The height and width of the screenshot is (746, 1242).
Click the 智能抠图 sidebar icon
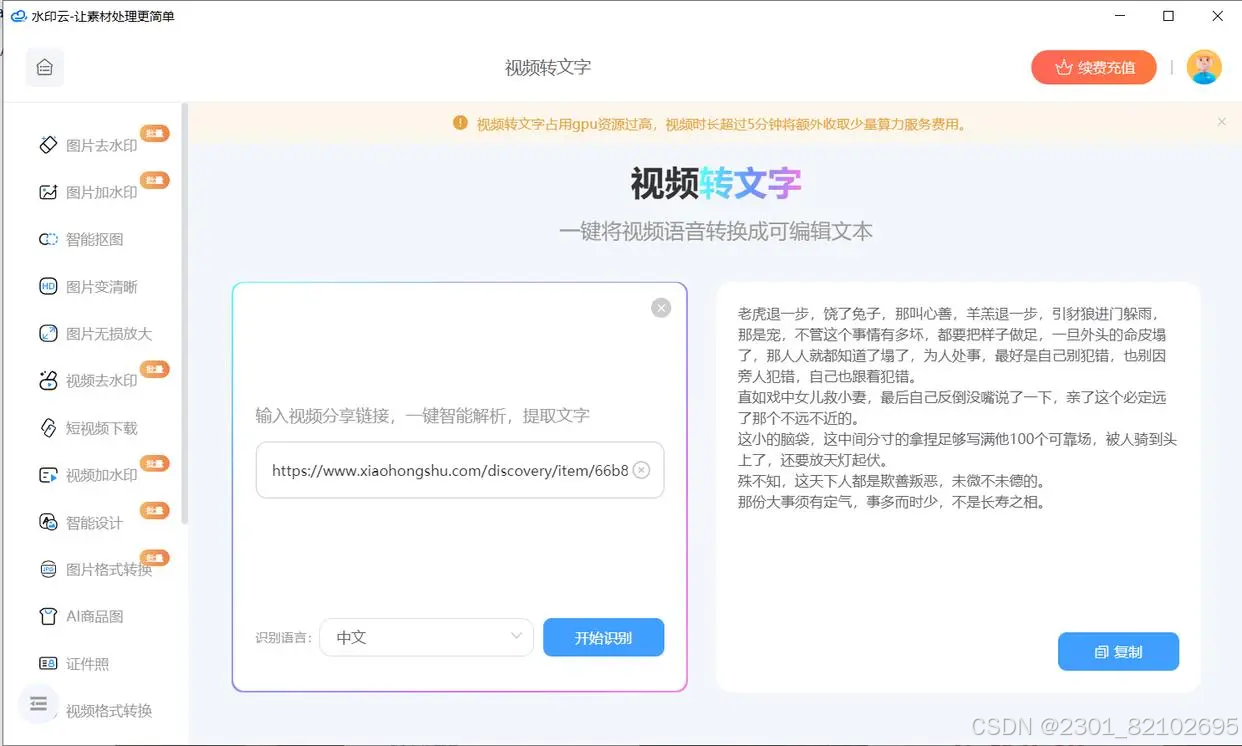click(x=48, y=239)
